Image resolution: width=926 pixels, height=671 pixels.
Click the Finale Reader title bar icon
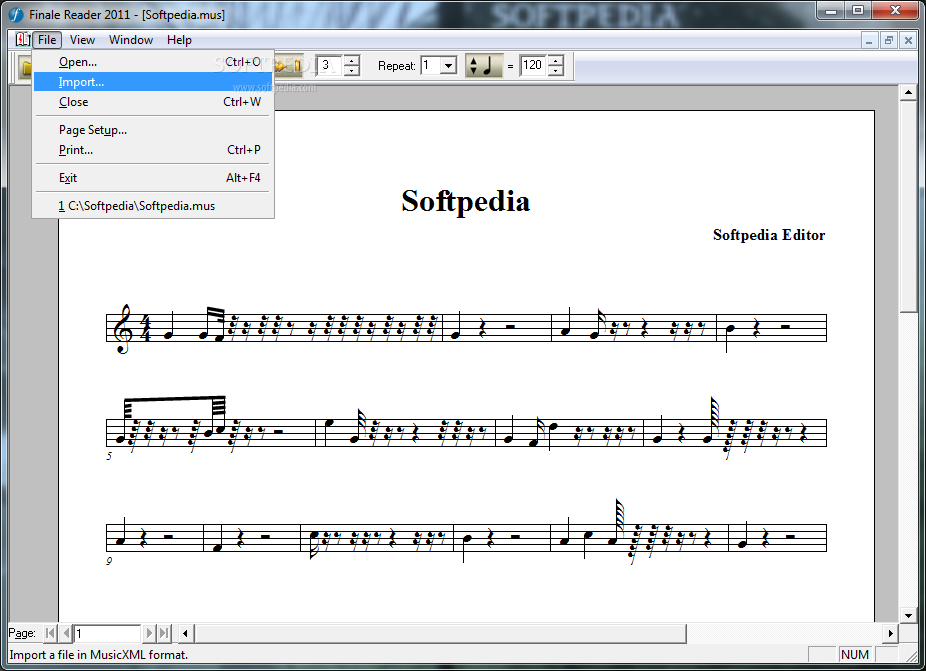click(x=16, y=14)
